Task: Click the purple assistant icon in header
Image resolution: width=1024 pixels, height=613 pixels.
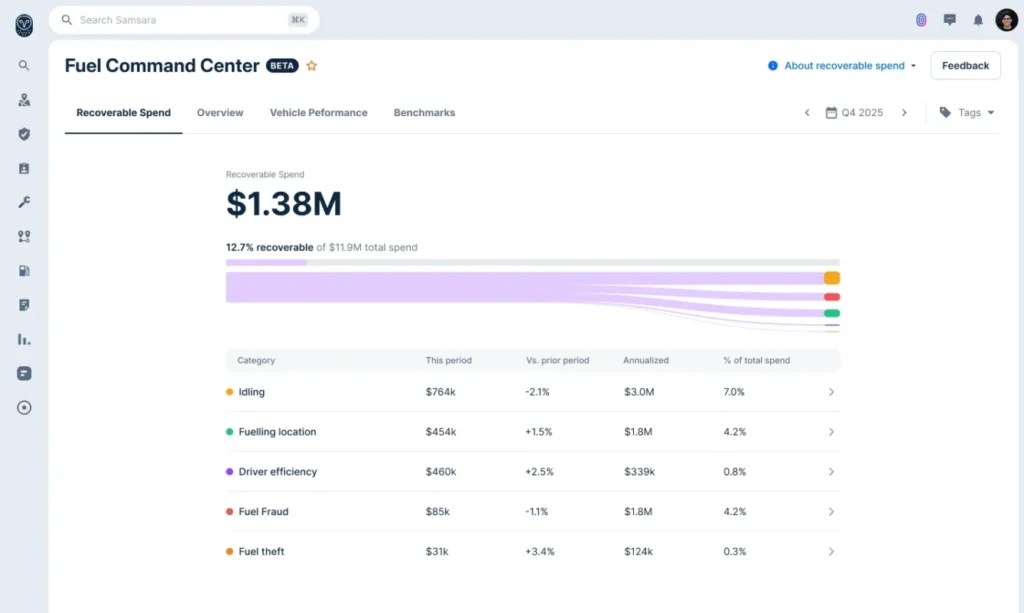Action: 921,20
